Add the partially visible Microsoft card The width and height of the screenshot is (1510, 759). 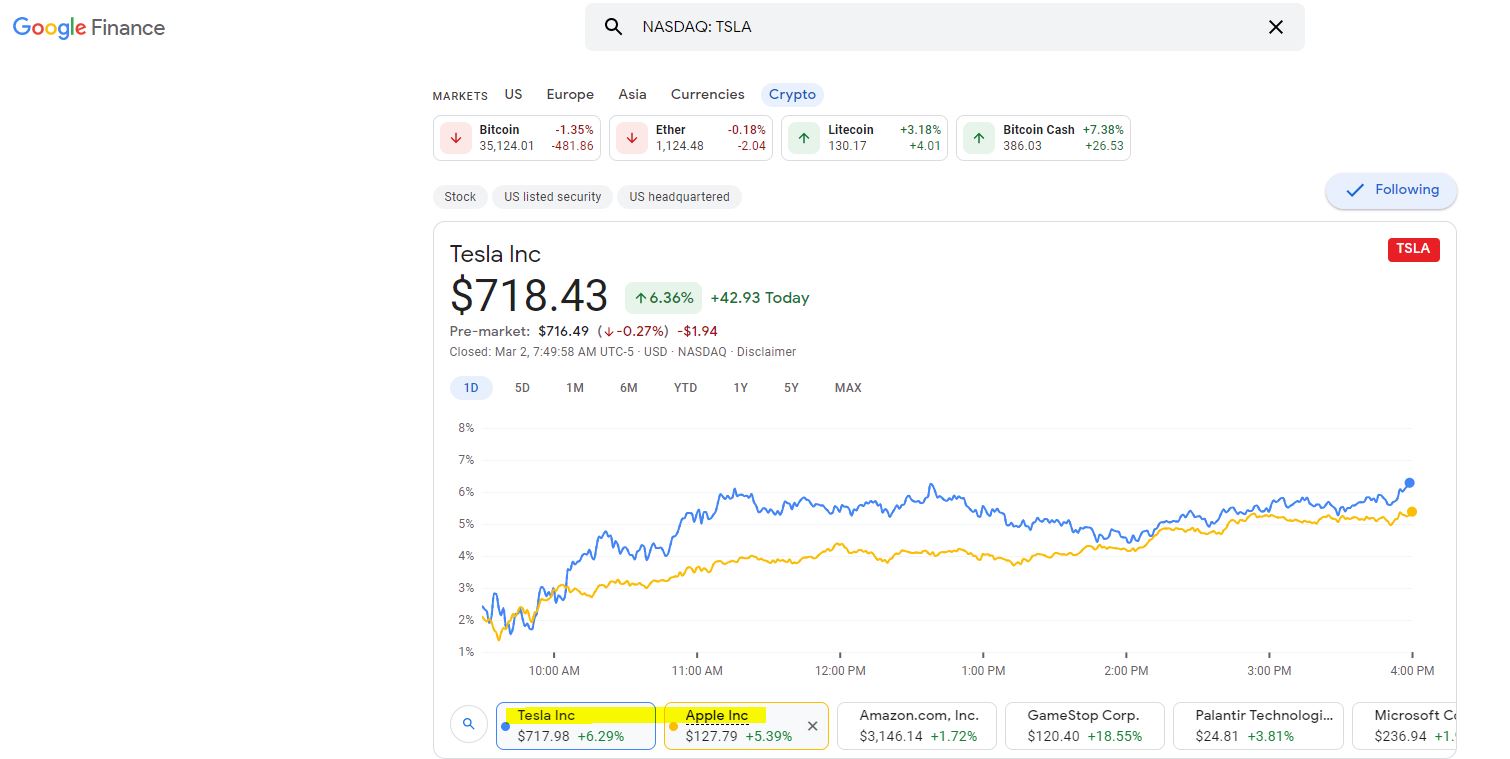click(x=1404, y=726)
